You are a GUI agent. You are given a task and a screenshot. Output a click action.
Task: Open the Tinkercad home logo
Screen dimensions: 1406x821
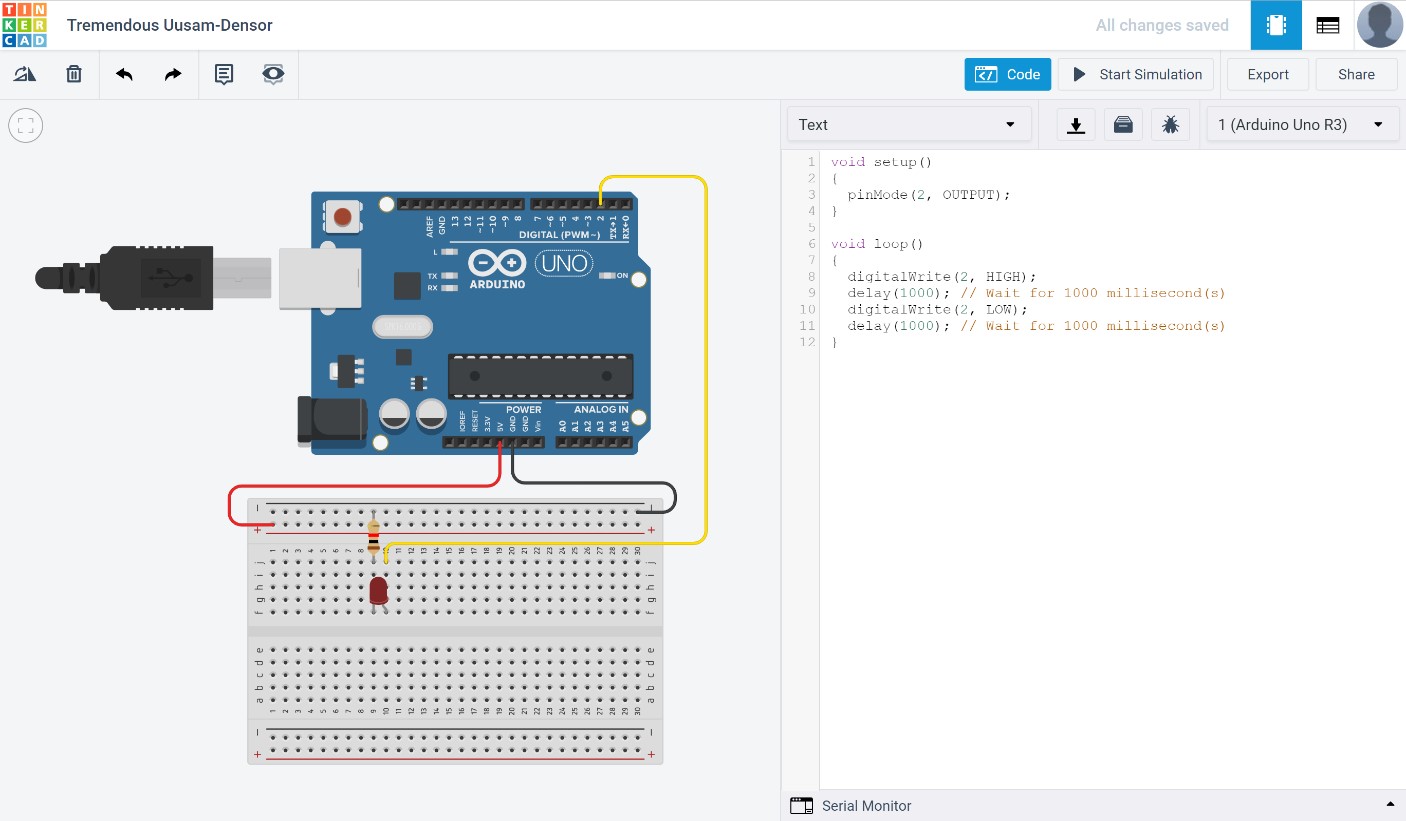click(x=24, y=25)
